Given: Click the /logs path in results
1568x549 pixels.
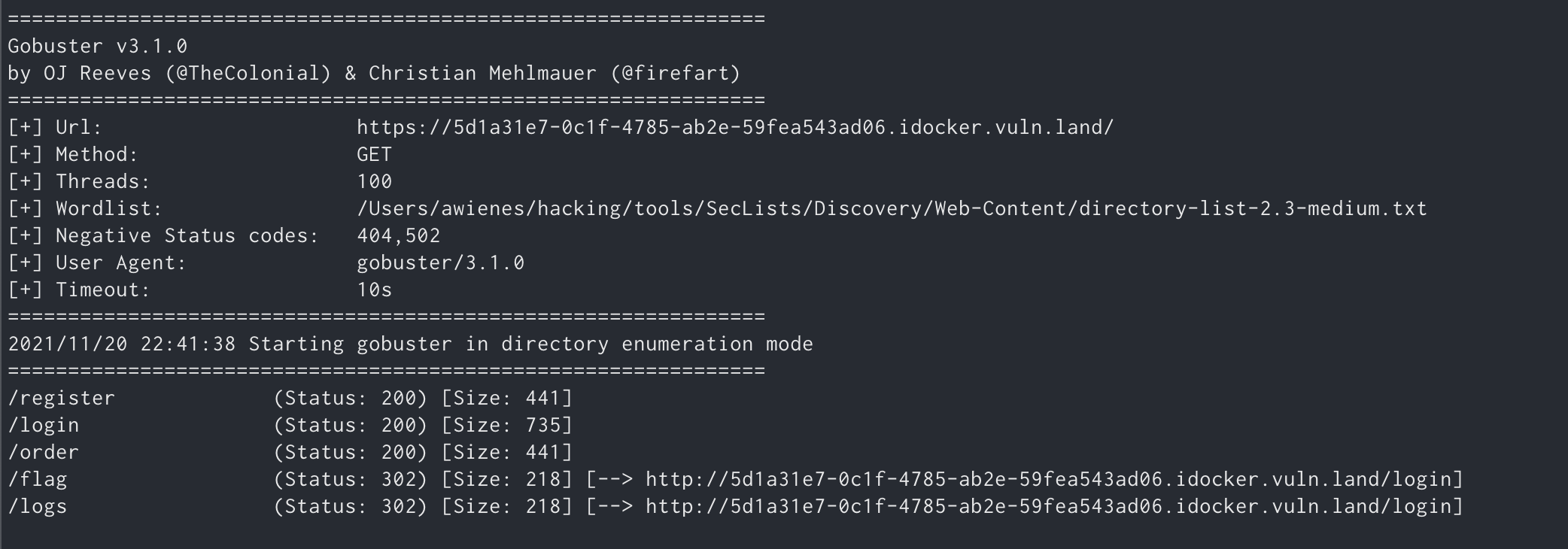Looking at the screenshot, I should click(x=37, y=506).
